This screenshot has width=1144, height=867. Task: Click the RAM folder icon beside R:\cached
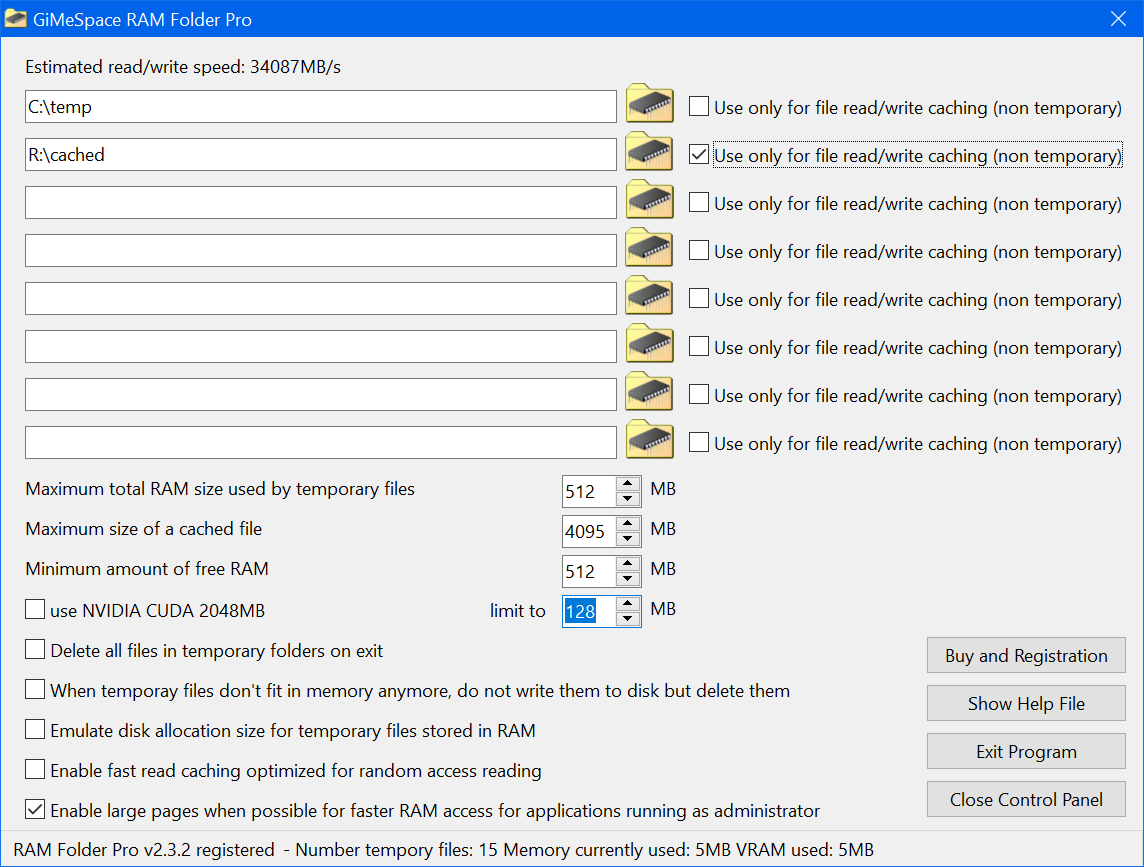[649, 154]
